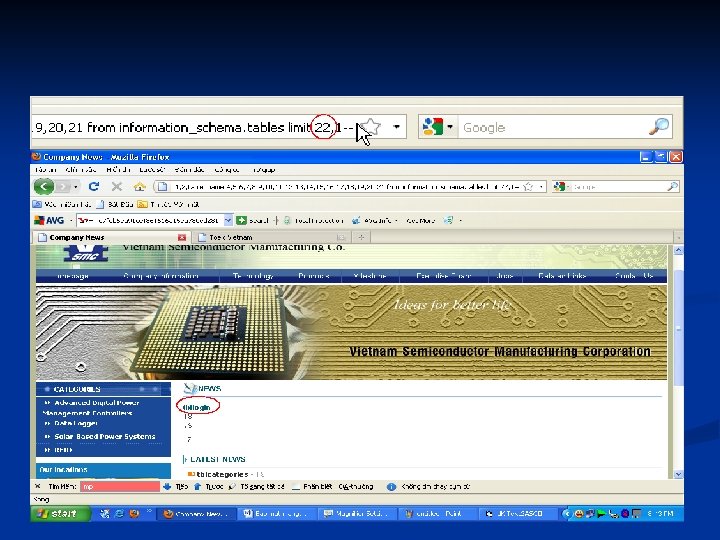Screen dimensions: 720x540
Task: Open Technology in the site navigation bar
Action: click(x=253, y=276)
